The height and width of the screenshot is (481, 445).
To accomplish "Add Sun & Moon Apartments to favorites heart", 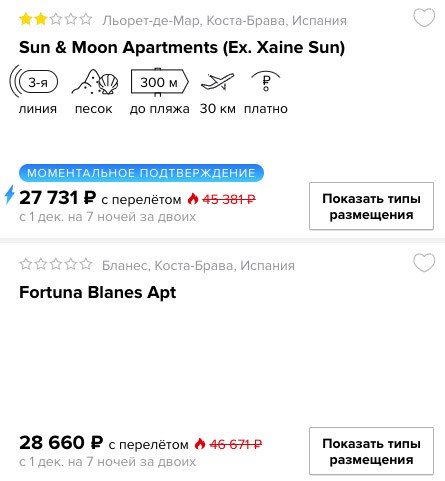I will (424, 18).
